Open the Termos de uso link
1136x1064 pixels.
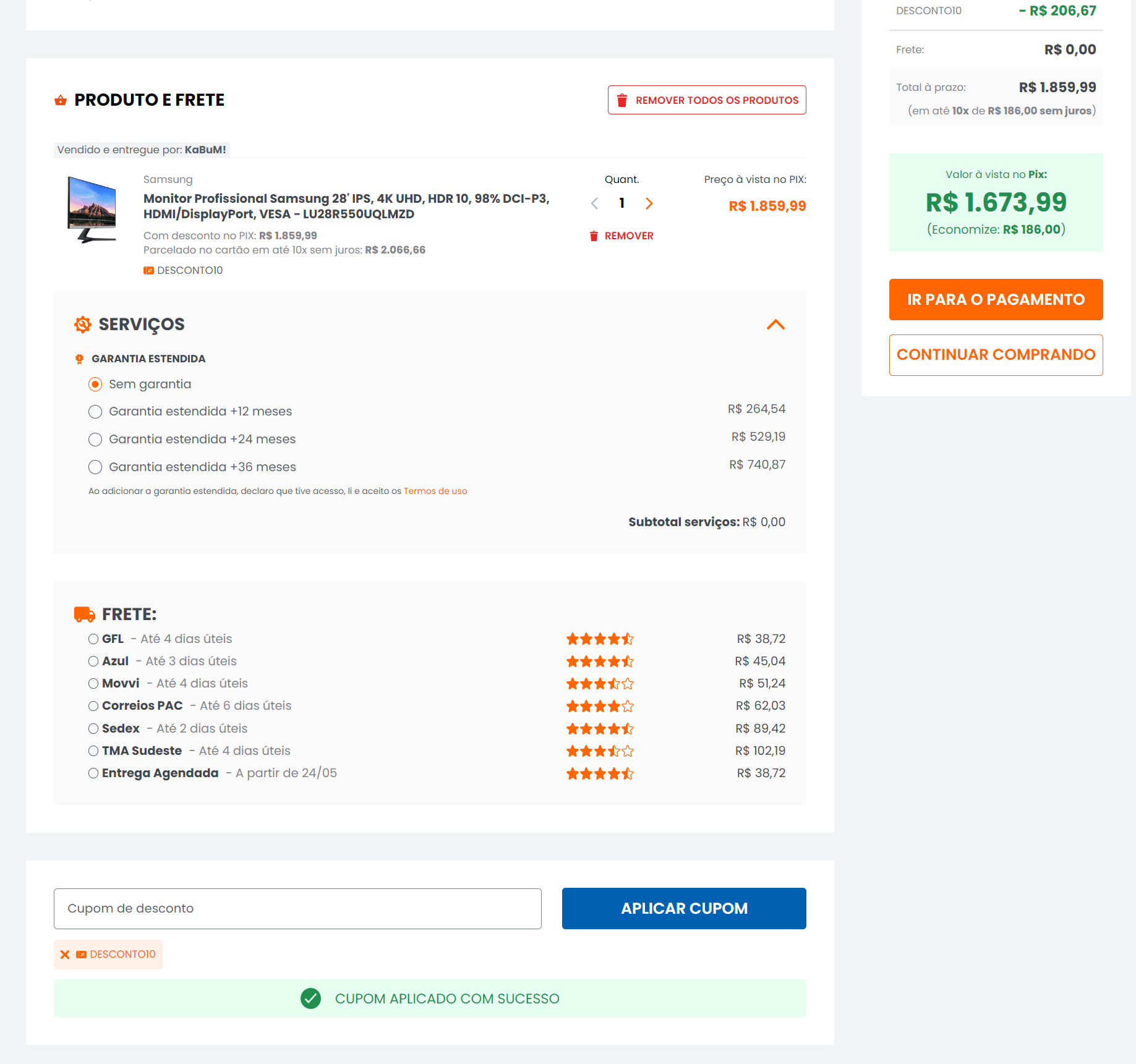435,492
